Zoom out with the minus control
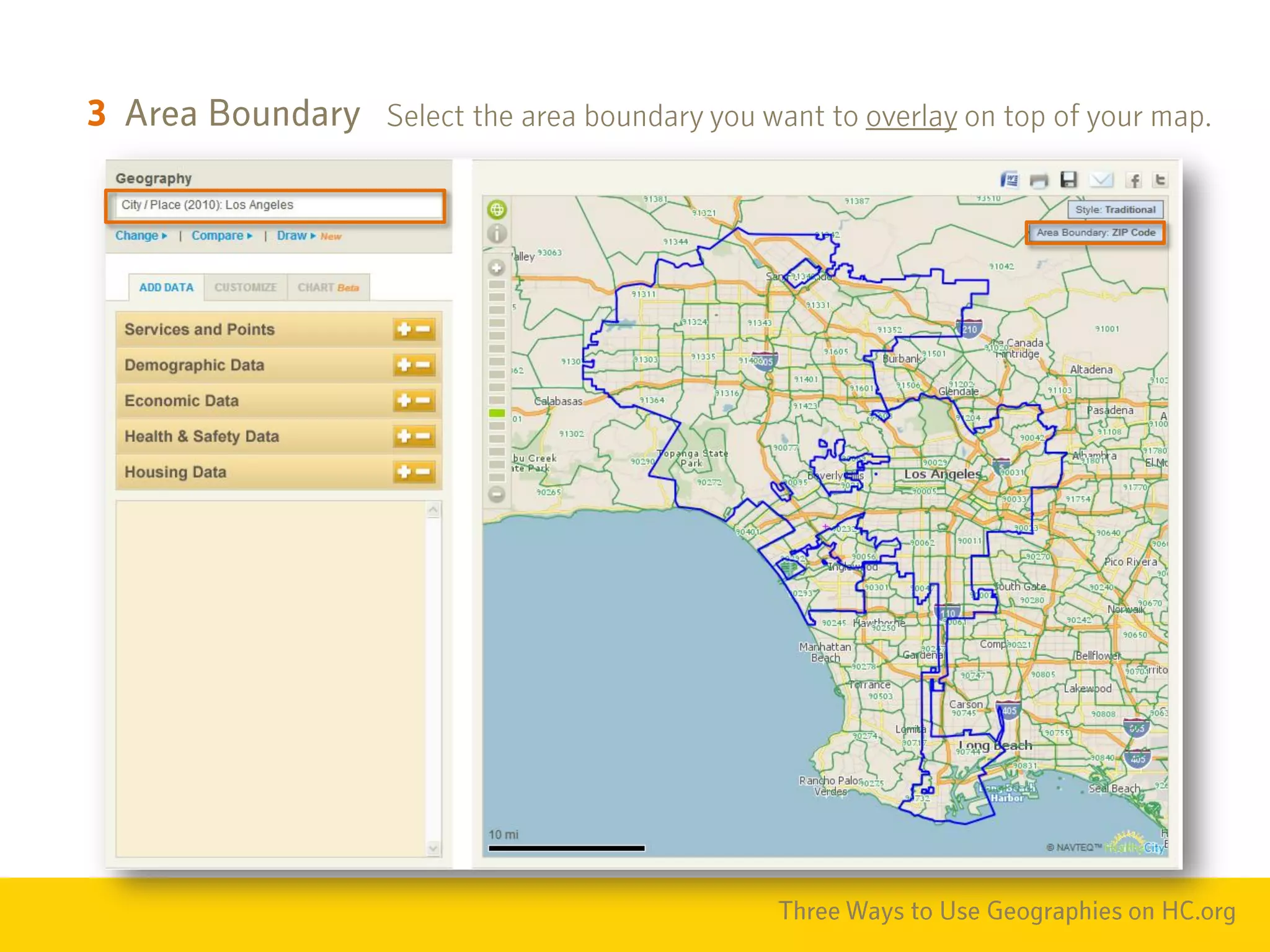The height and width of the screenshot is (952, 1270). pos(496,494)
